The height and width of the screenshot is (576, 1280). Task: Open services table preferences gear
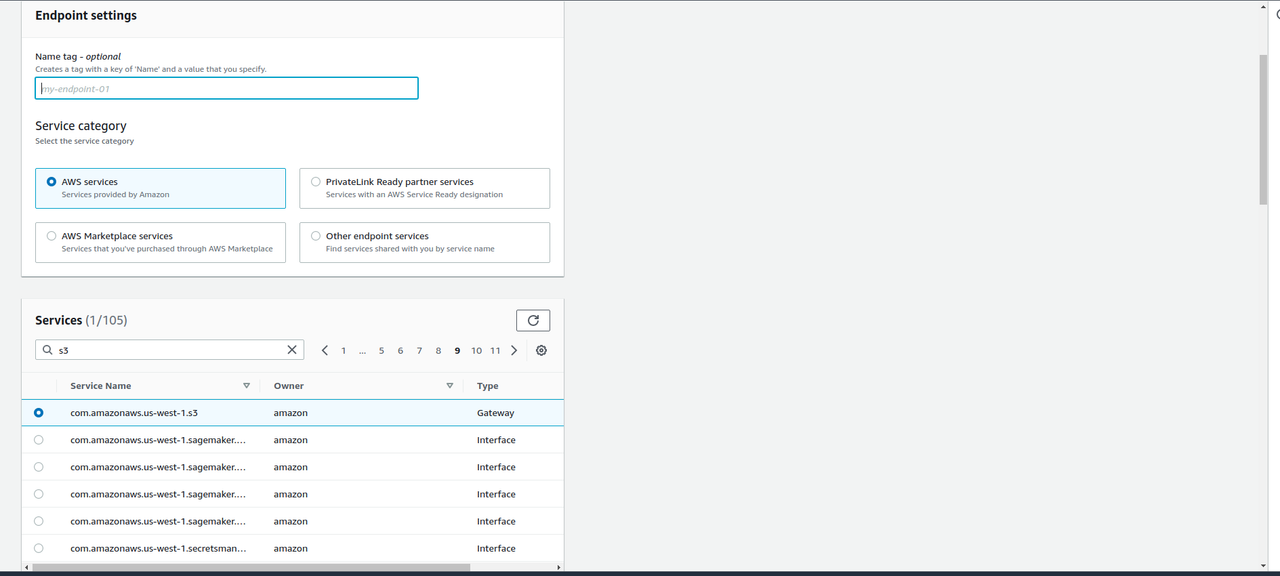(541, 350)
